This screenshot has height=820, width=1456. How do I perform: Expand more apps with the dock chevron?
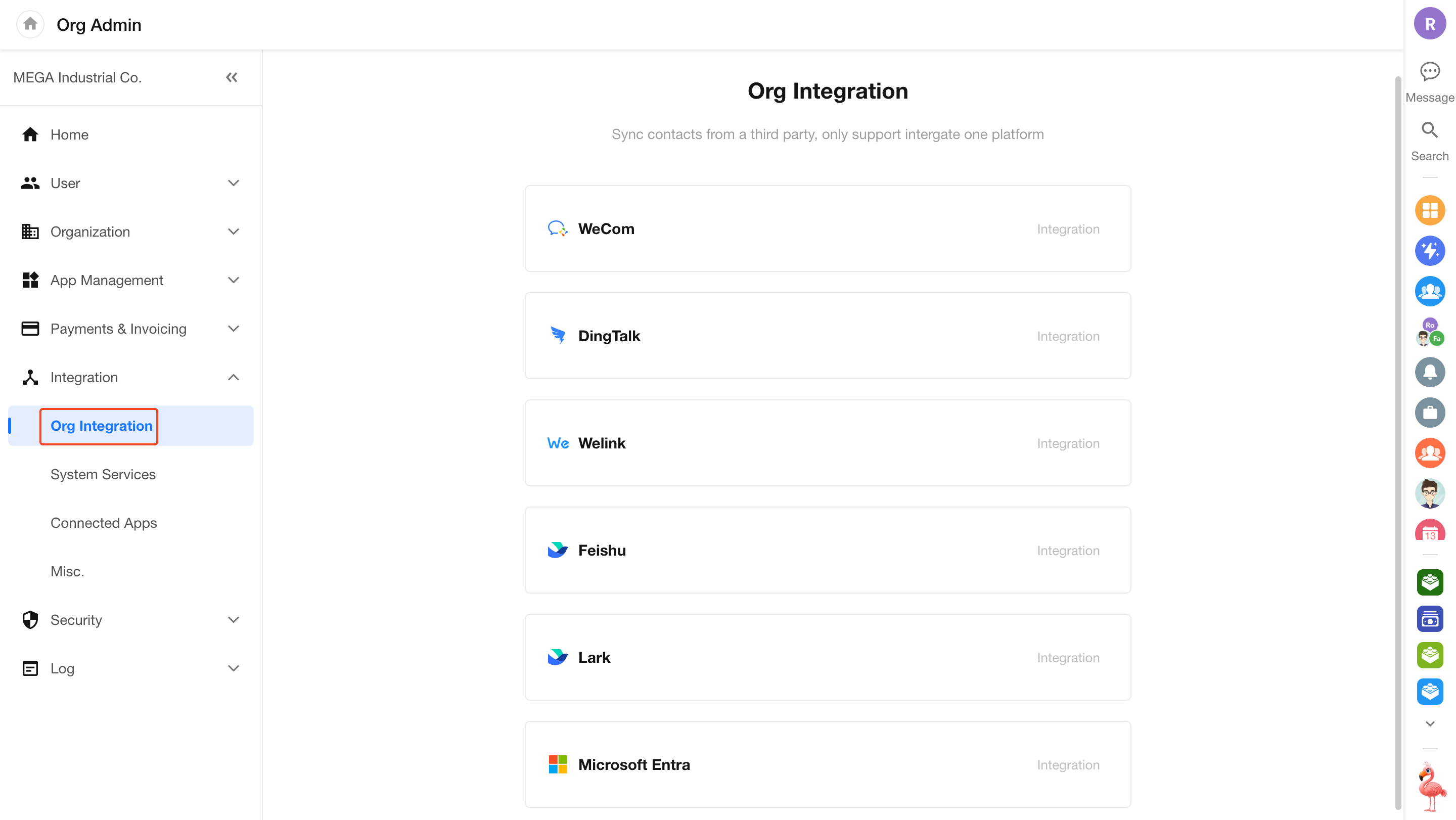pyautogui.click(x=1429, y=723)
